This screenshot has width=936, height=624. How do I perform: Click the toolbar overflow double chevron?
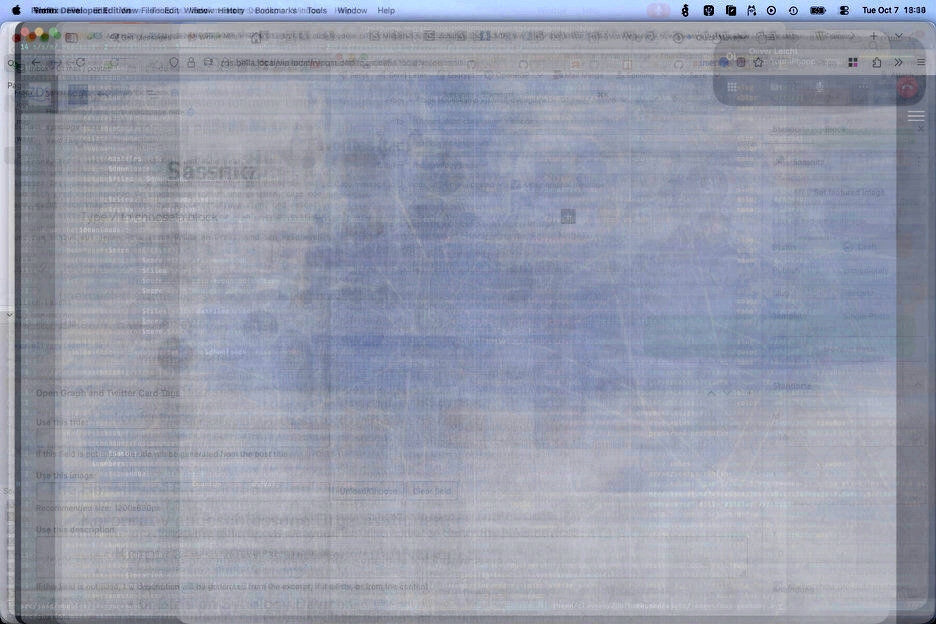(x=898, y=62)
